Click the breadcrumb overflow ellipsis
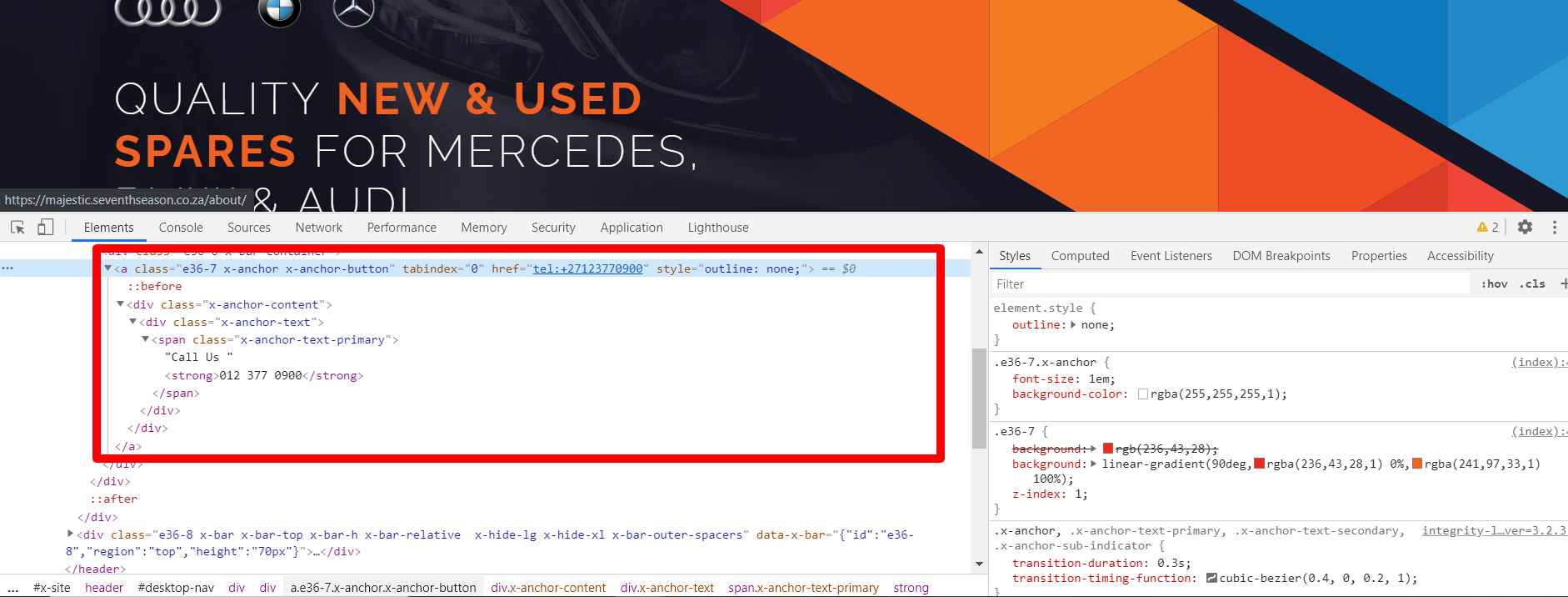1568x597 pixels. pyautogui.click(x=12, y=588)
